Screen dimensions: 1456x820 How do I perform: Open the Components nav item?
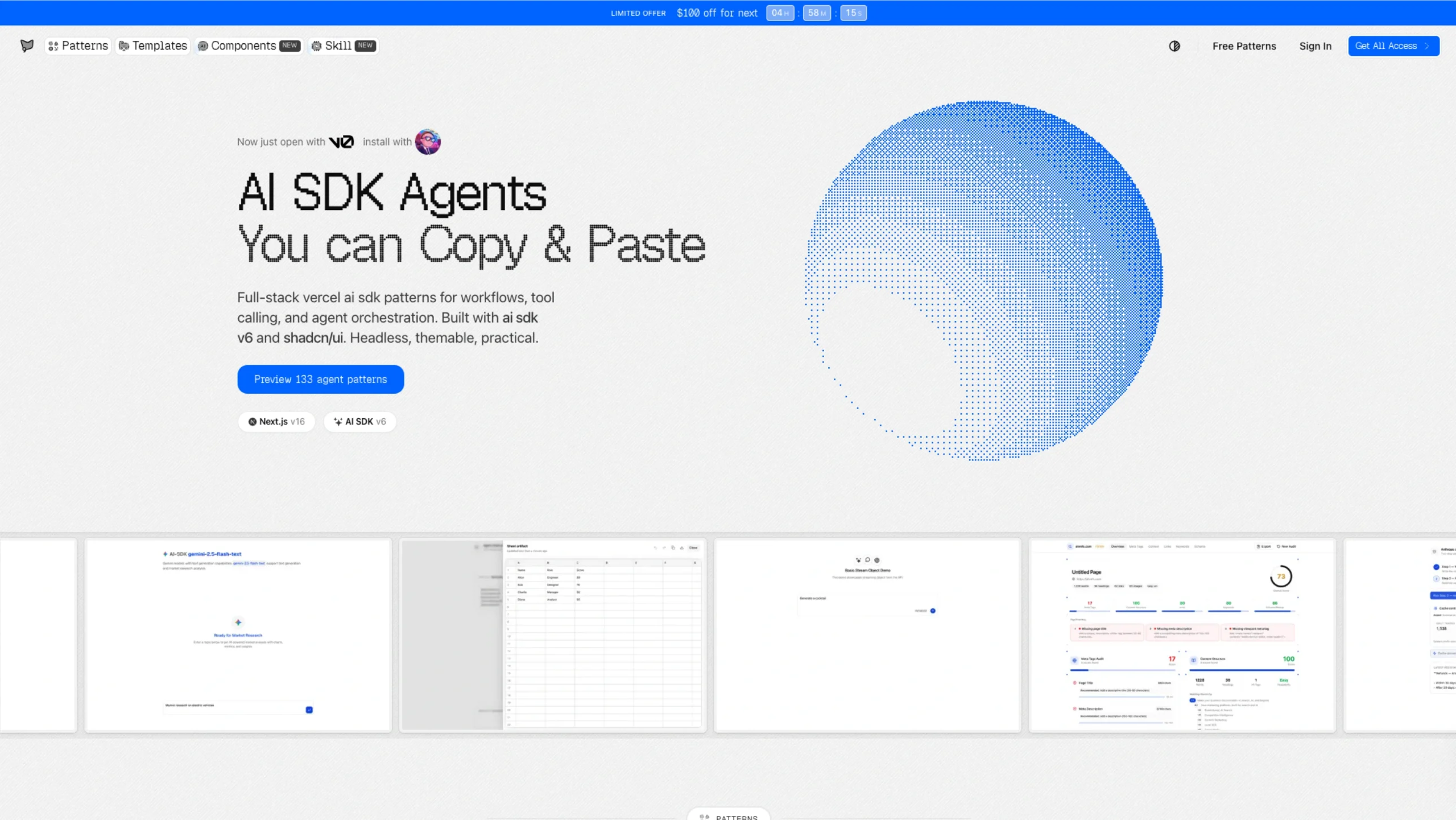(x=249, y=46)
